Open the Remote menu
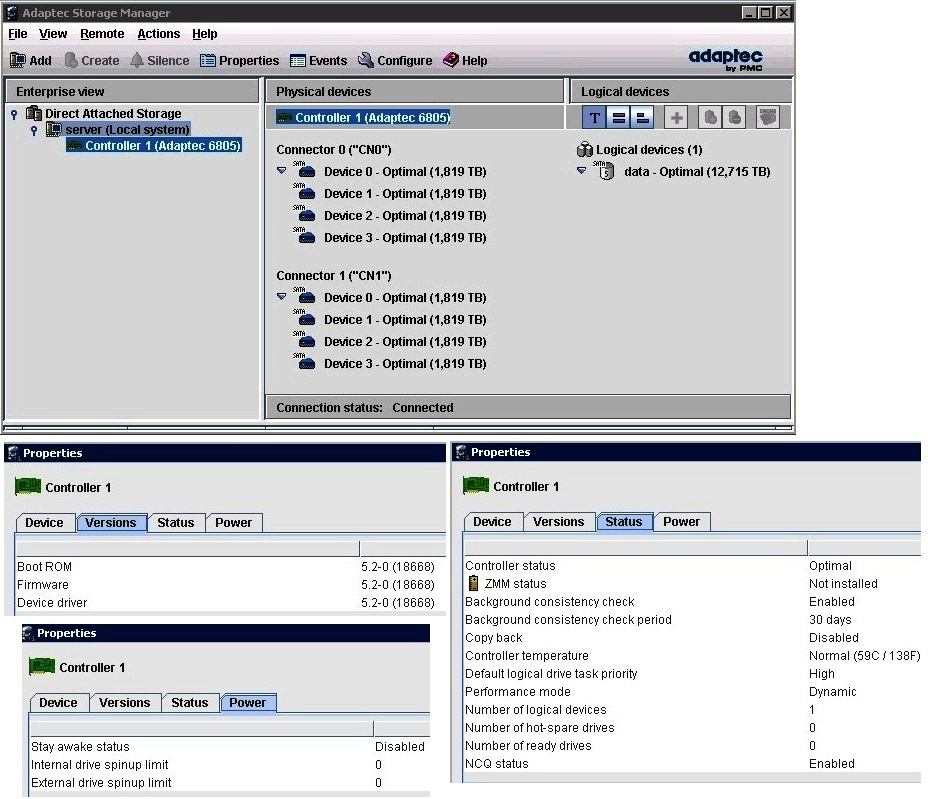 point(102,34)
